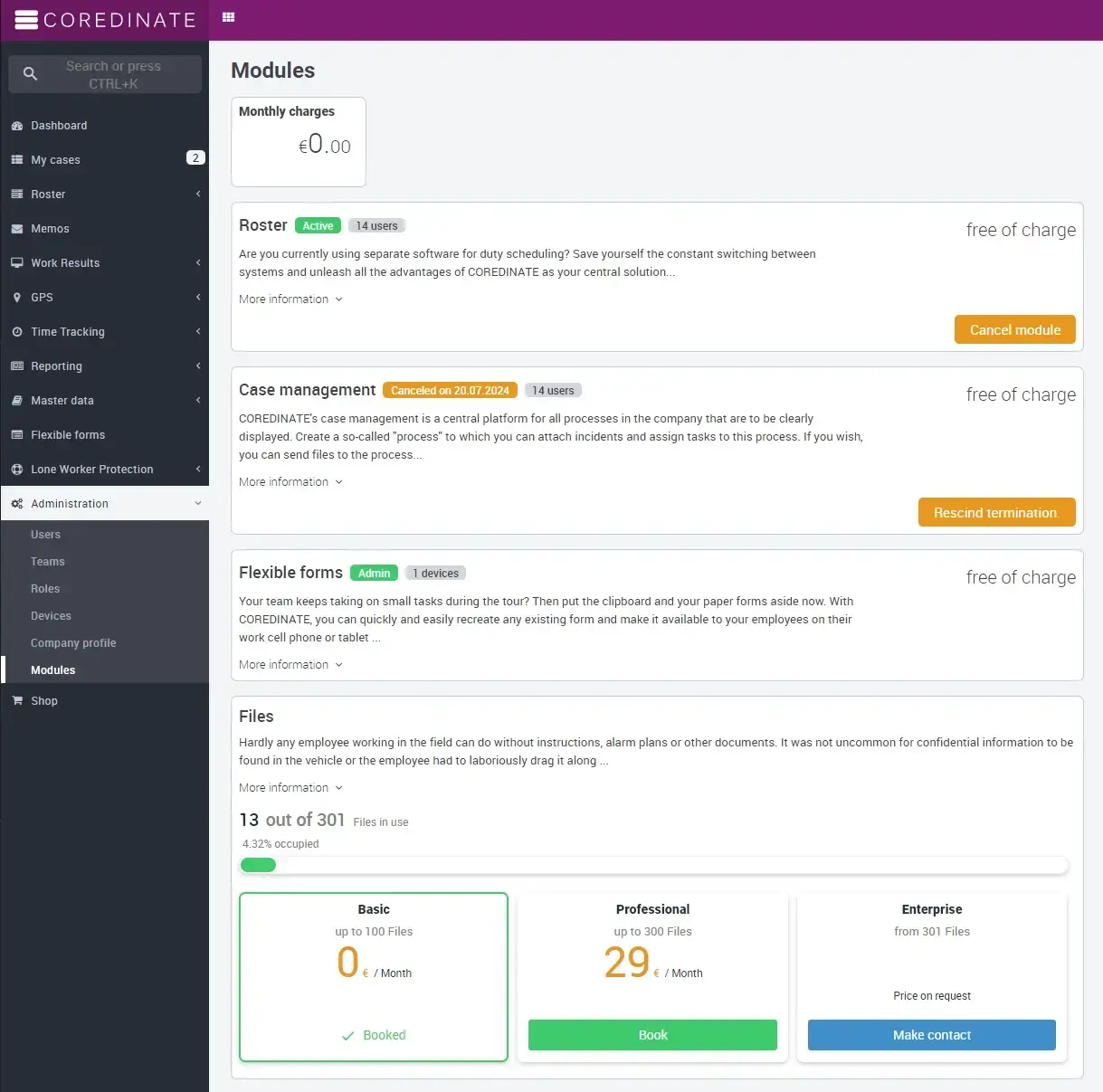Open the Memos section
This screenshot has width=1103, height=1092.
[52, 228]
